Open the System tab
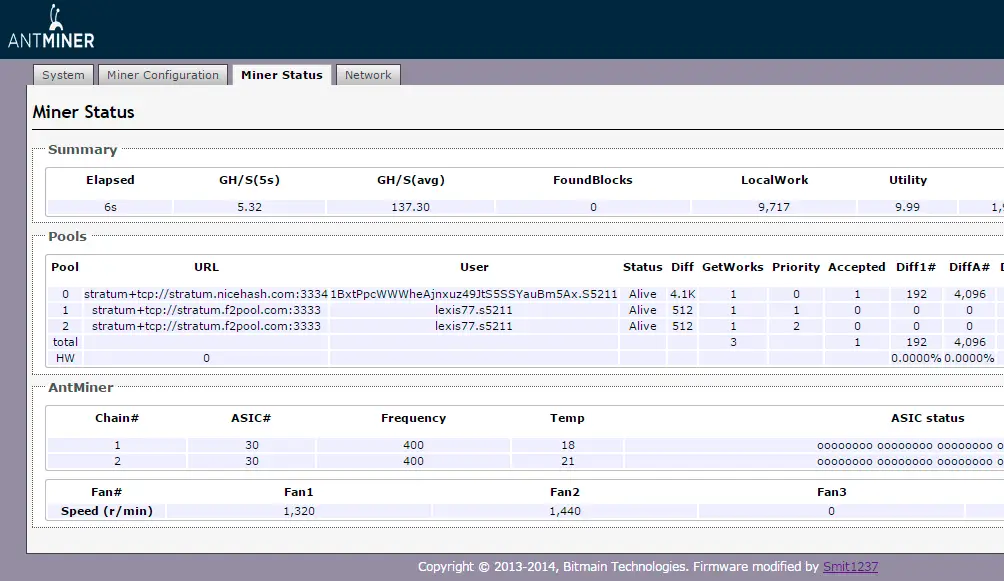Screen dimensions: 1004x581 [63, 75]
